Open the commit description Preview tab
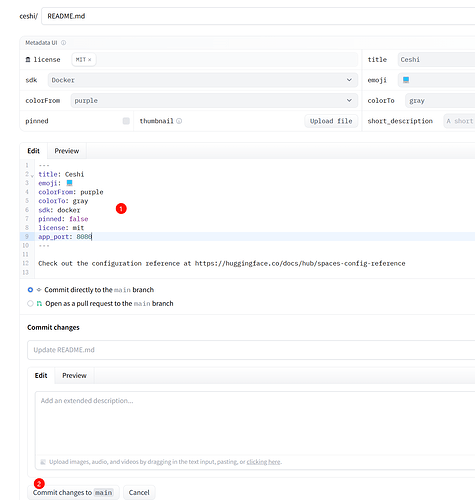 coord(74,375)
